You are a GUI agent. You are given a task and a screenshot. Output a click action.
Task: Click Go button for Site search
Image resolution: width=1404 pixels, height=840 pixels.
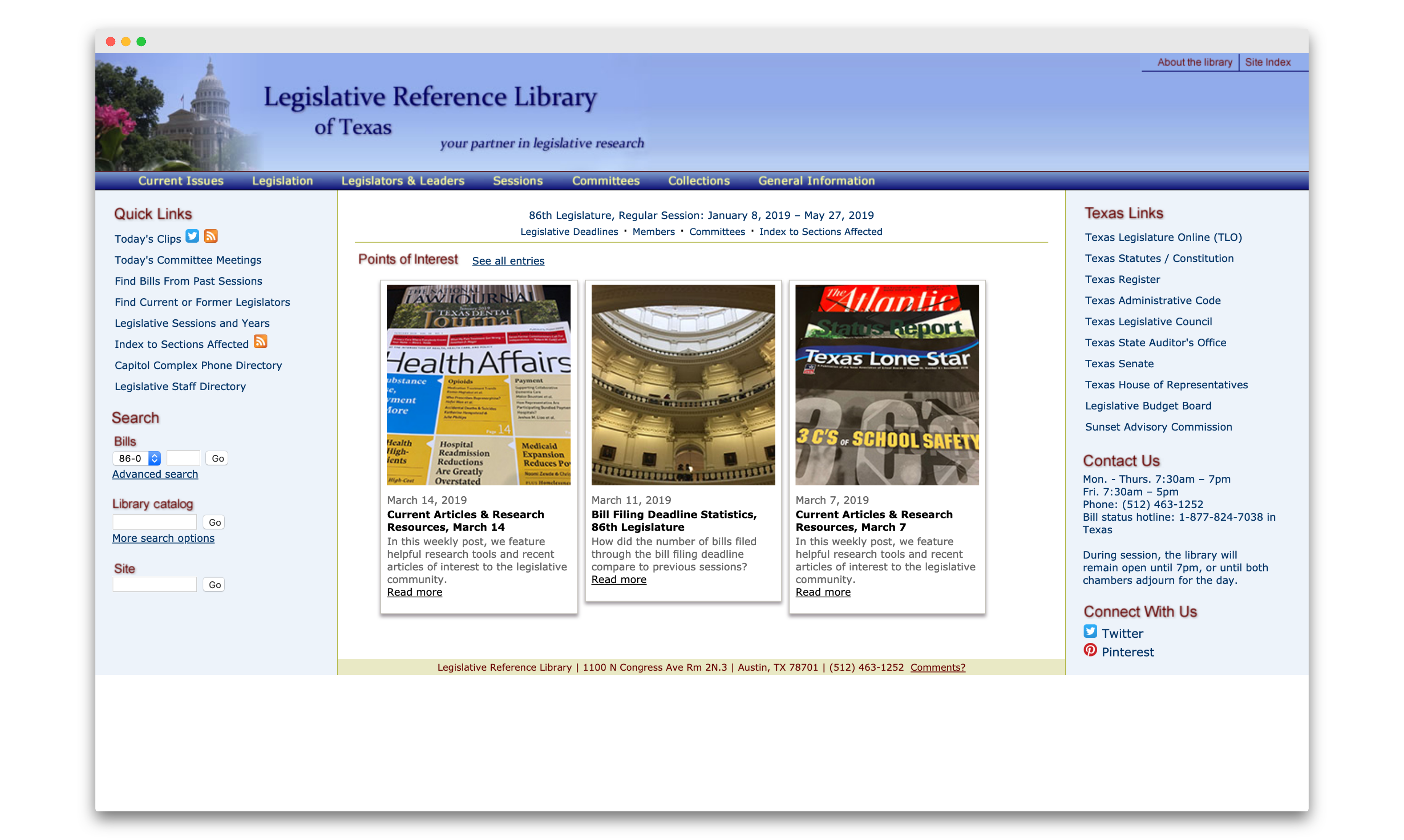214,584
